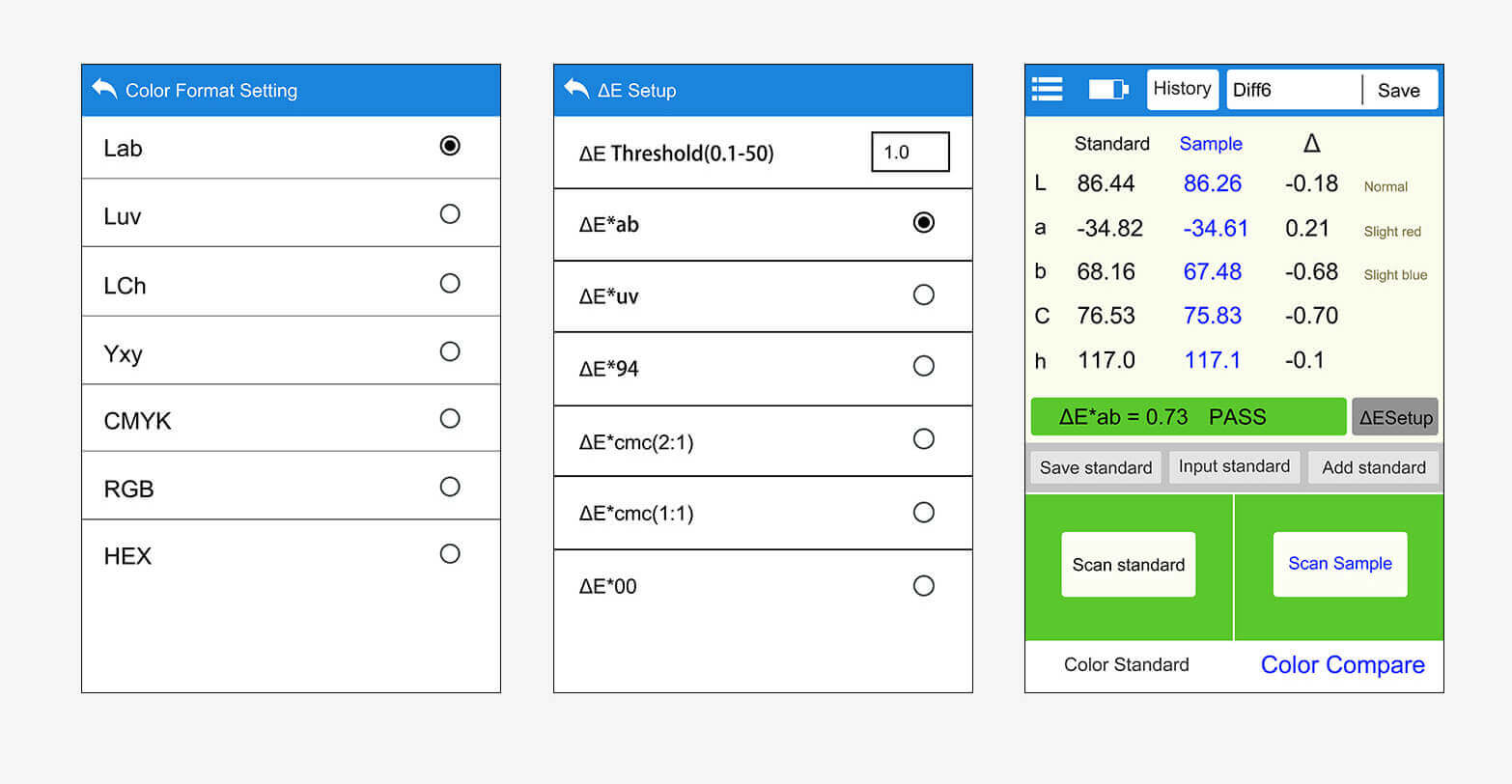
Task: Click the "Slight red" note
Action: click(1392, 232)
